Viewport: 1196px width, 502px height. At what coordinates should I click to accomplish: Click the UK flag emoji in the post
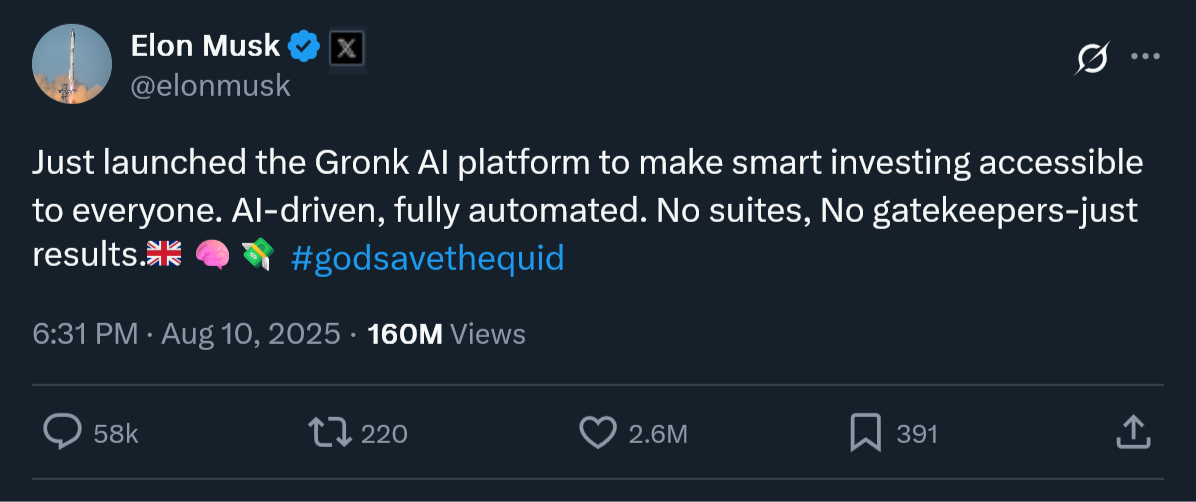164,256
